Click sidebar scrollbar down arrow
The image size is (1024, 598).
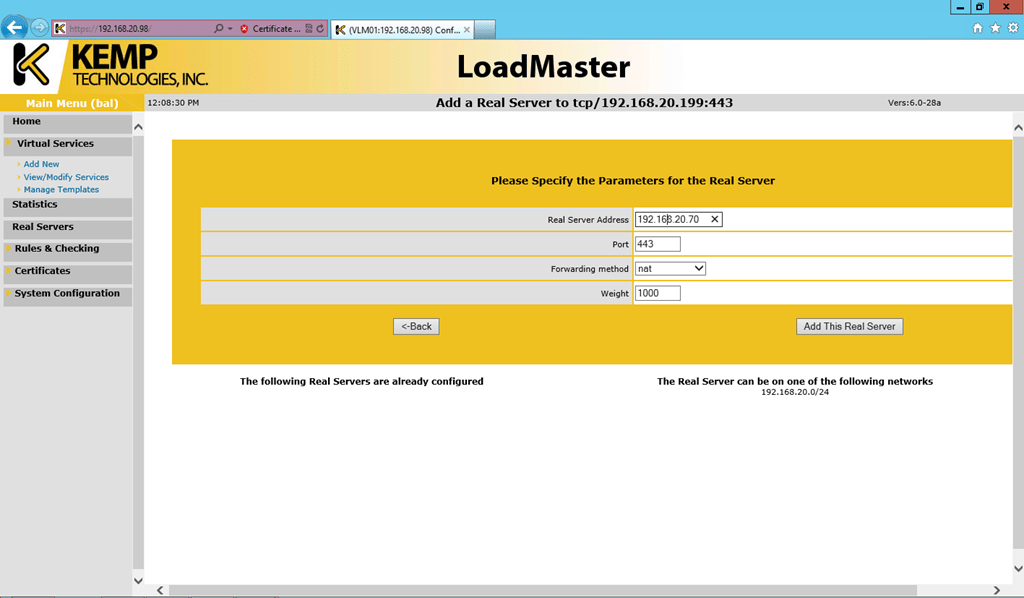pyautogui.click(x=138, y=580)
